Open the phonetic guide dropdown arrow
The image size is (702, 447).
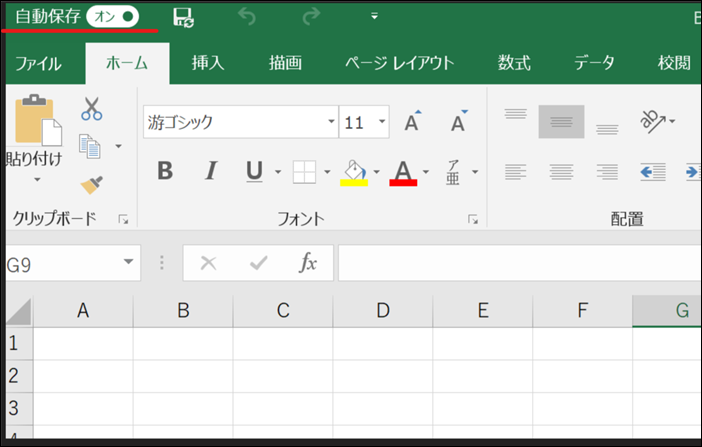[x=475, y=172]
